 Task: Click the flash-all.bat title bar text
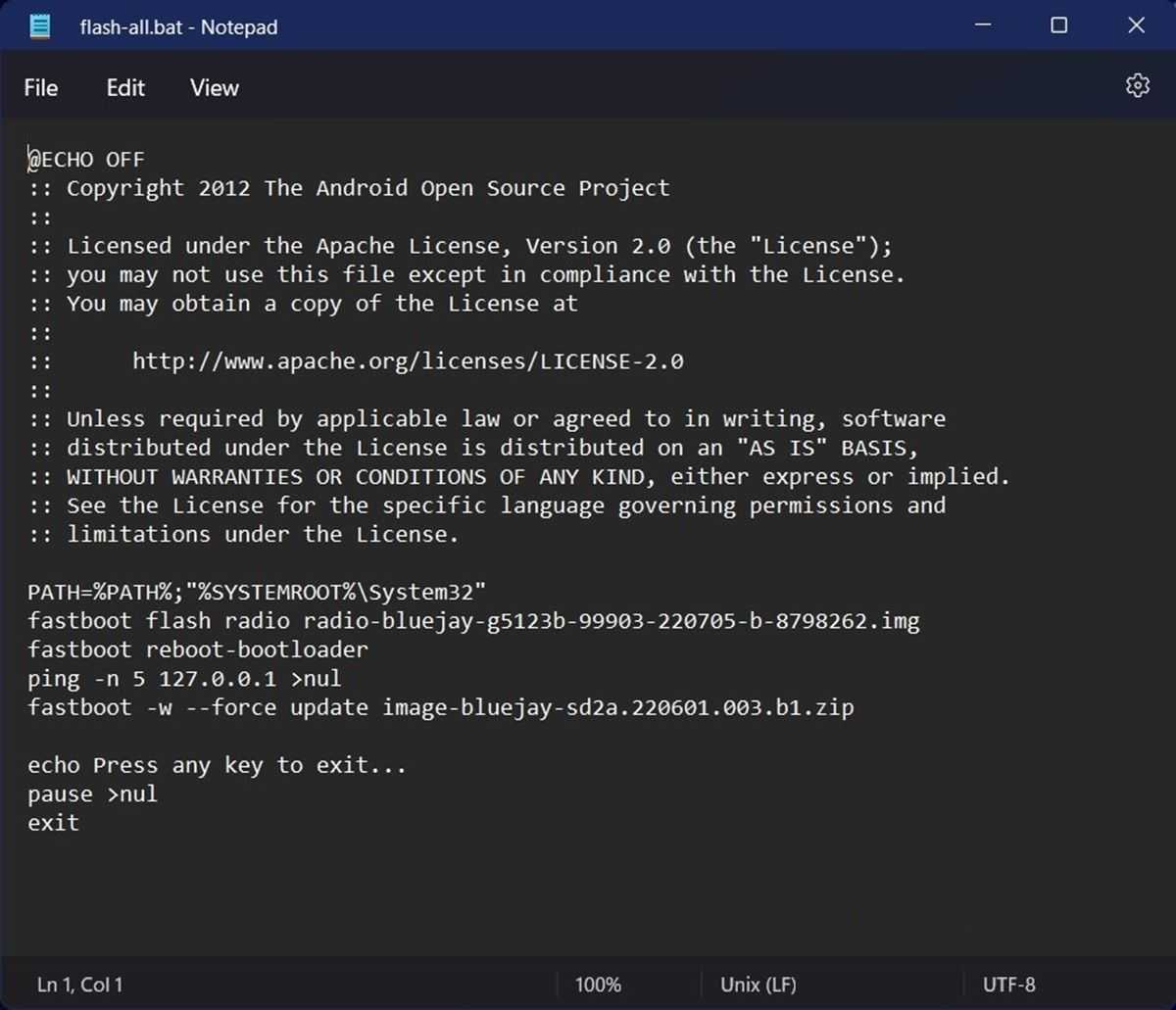[178, 27]
